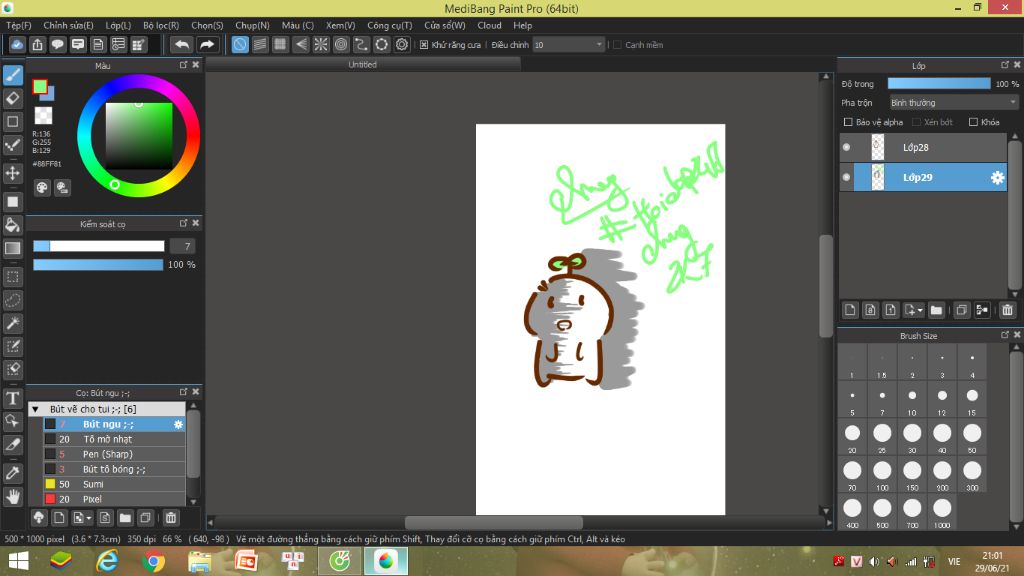Open Google Chrome from the taskbar

point(153,561)
